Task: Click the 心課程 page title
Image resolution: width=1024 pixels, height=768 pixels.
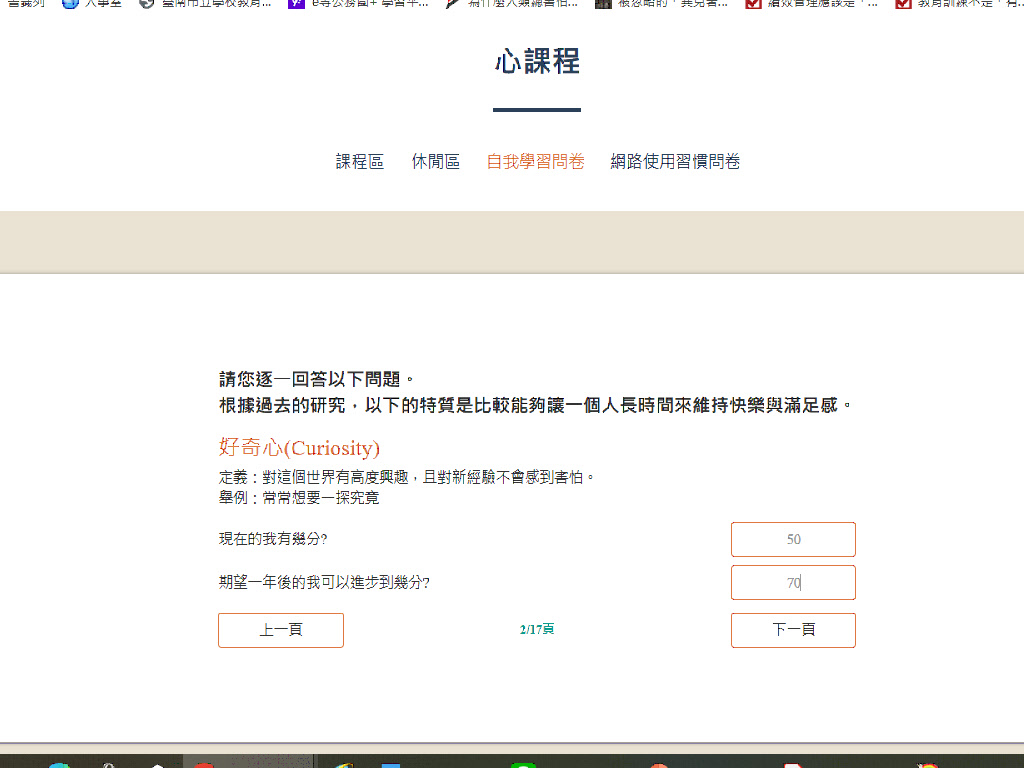Action: 537,62
